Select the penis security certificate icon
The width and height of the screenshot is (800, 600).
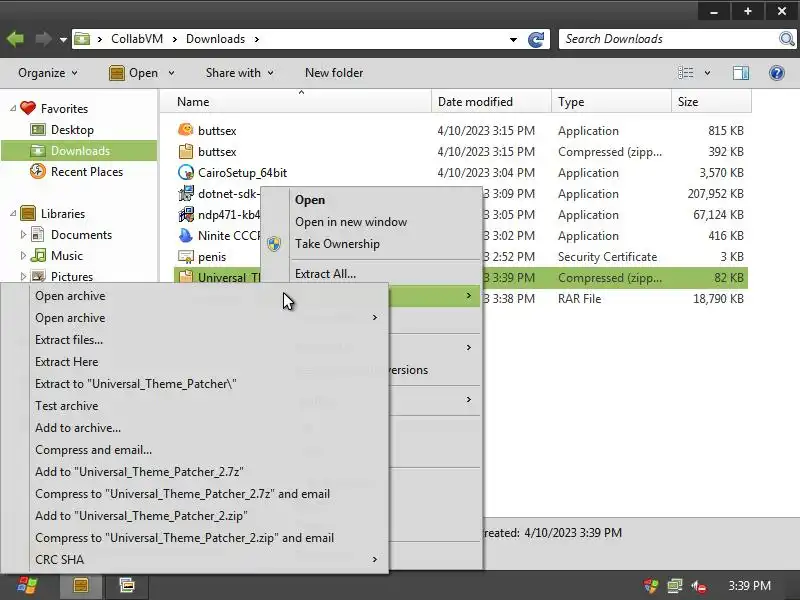186,257
